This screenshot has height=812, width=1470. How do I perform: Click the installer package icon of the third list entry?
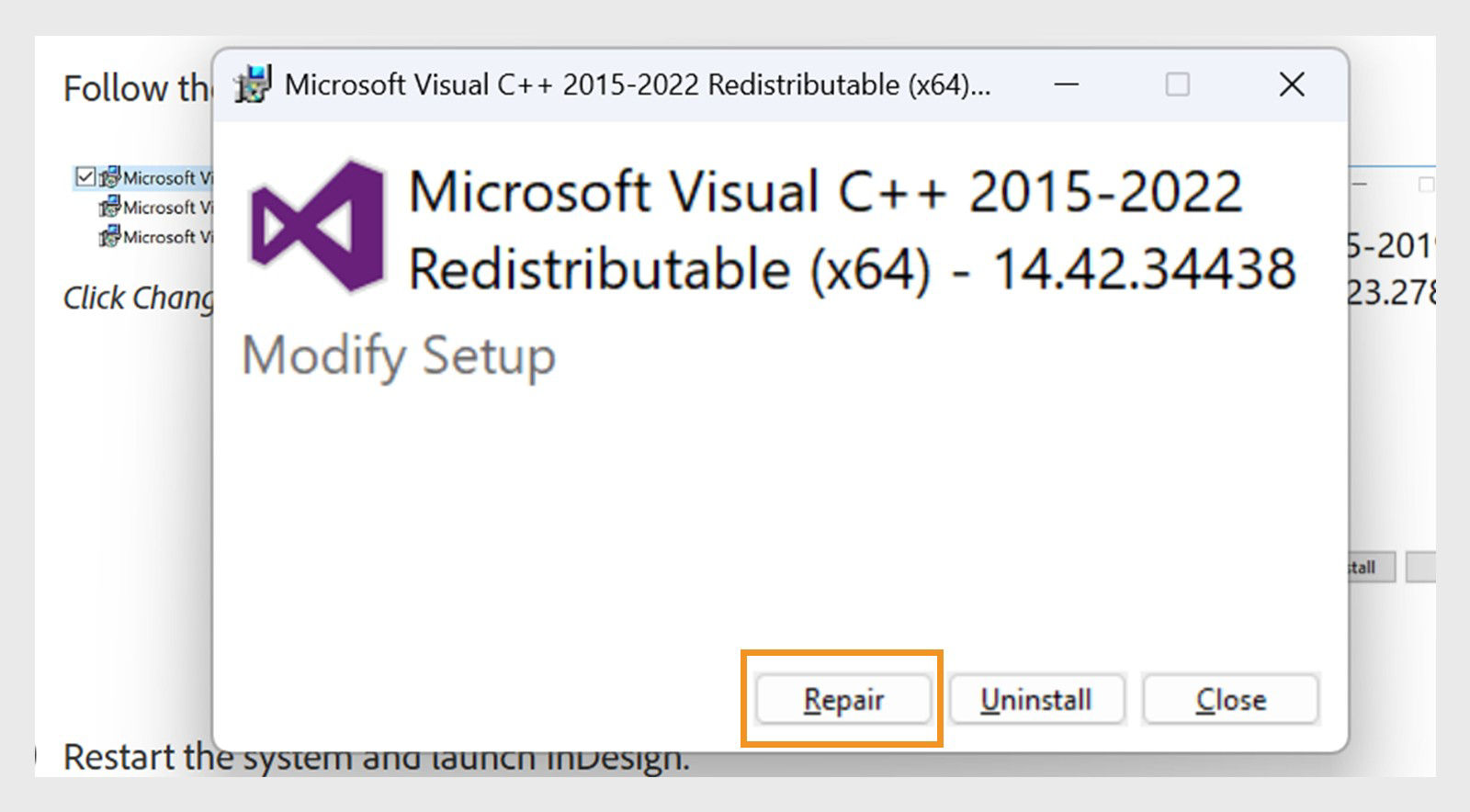coord(107,237)
